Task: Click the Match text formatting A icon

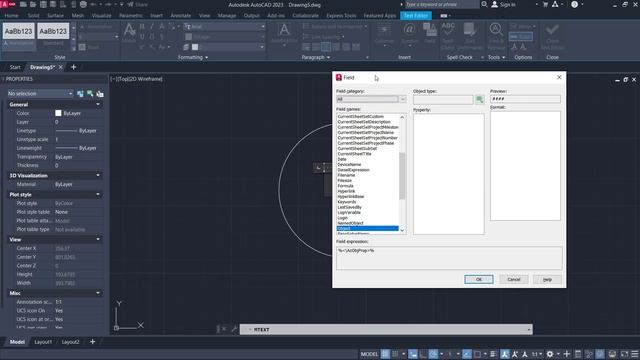Action: (129, 30)
